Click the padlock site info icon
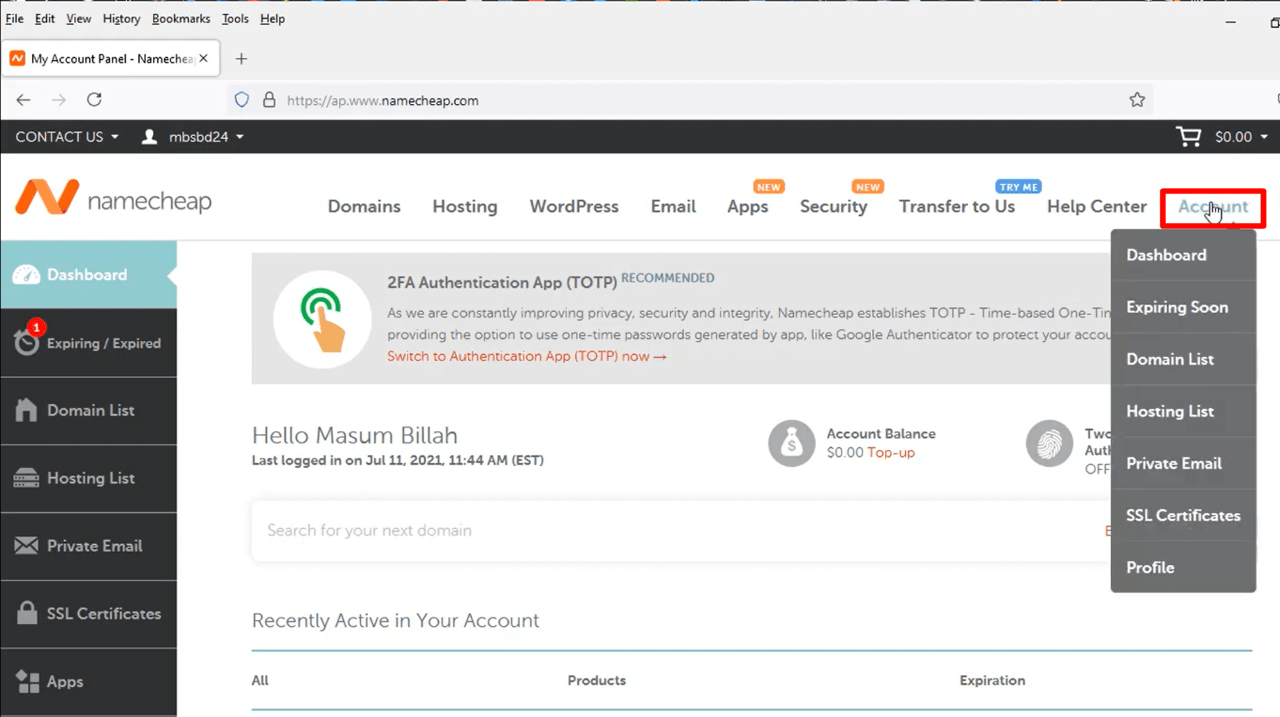This screenshot has height=717, width=1280. coord(268,100)
